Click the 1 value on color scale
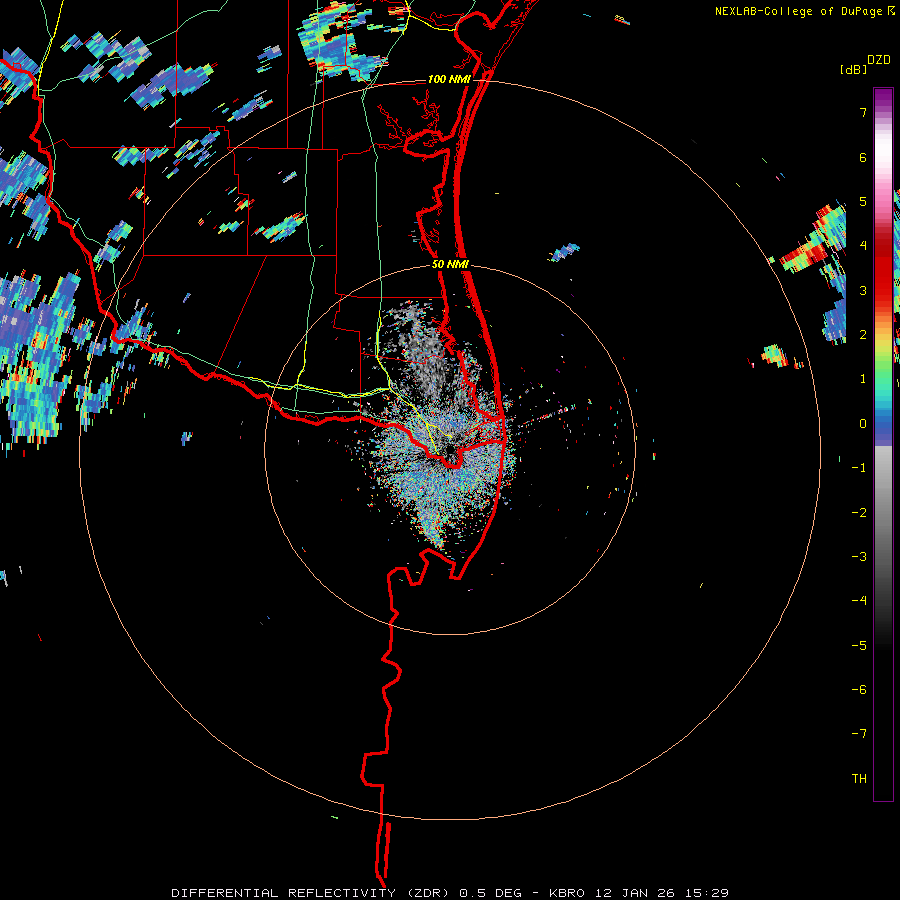Image resolution: width=900 pixels, height=900 pixels. [x=863, y=379]
